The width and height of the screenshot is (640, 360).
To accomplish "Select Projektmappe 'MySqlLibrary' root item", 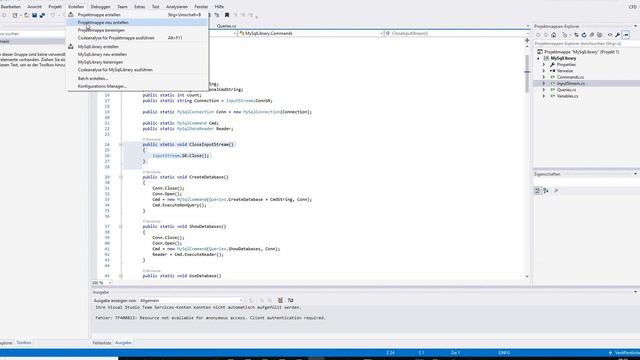I will (581, 52).
